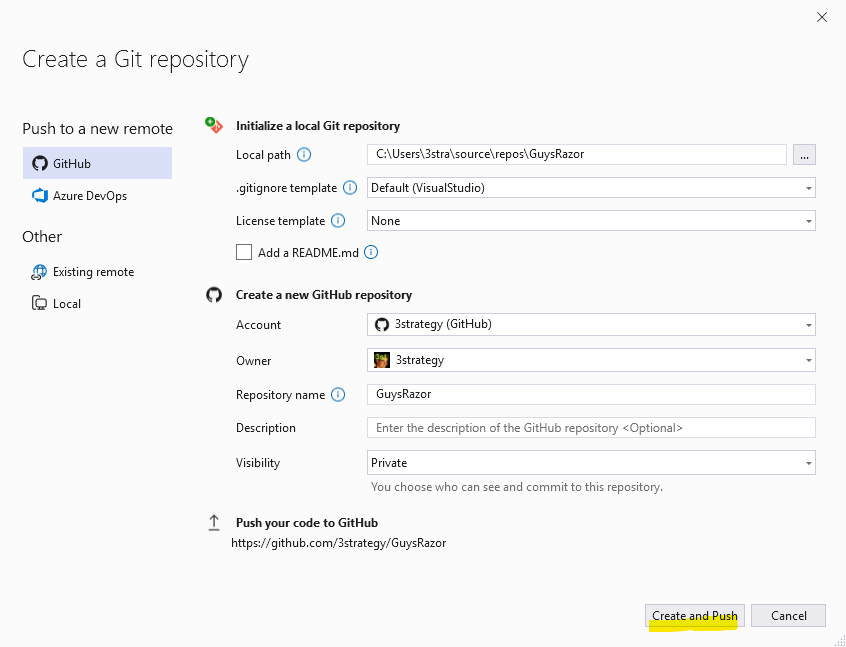Show .gitignore template info icon
Image resolution: width=846 pixels, height=647 pixels.
click(x=350, y=188)
